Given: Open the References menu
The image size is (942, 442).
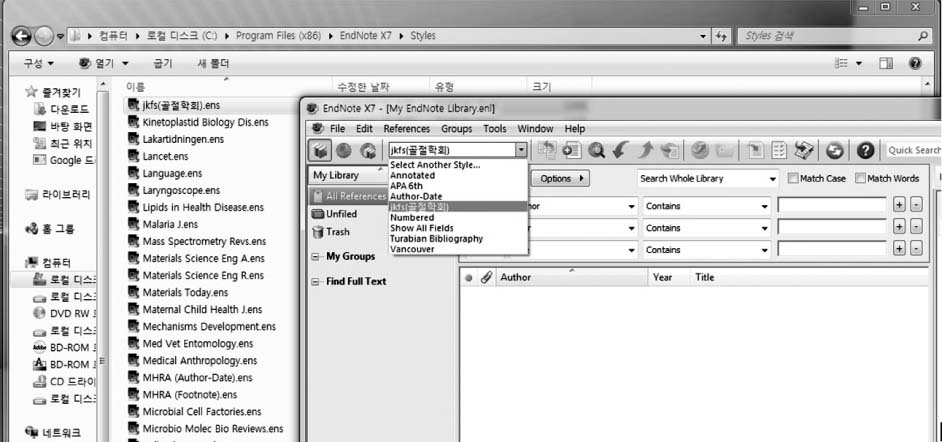Looking at the screenshot, I should [407, 129].
